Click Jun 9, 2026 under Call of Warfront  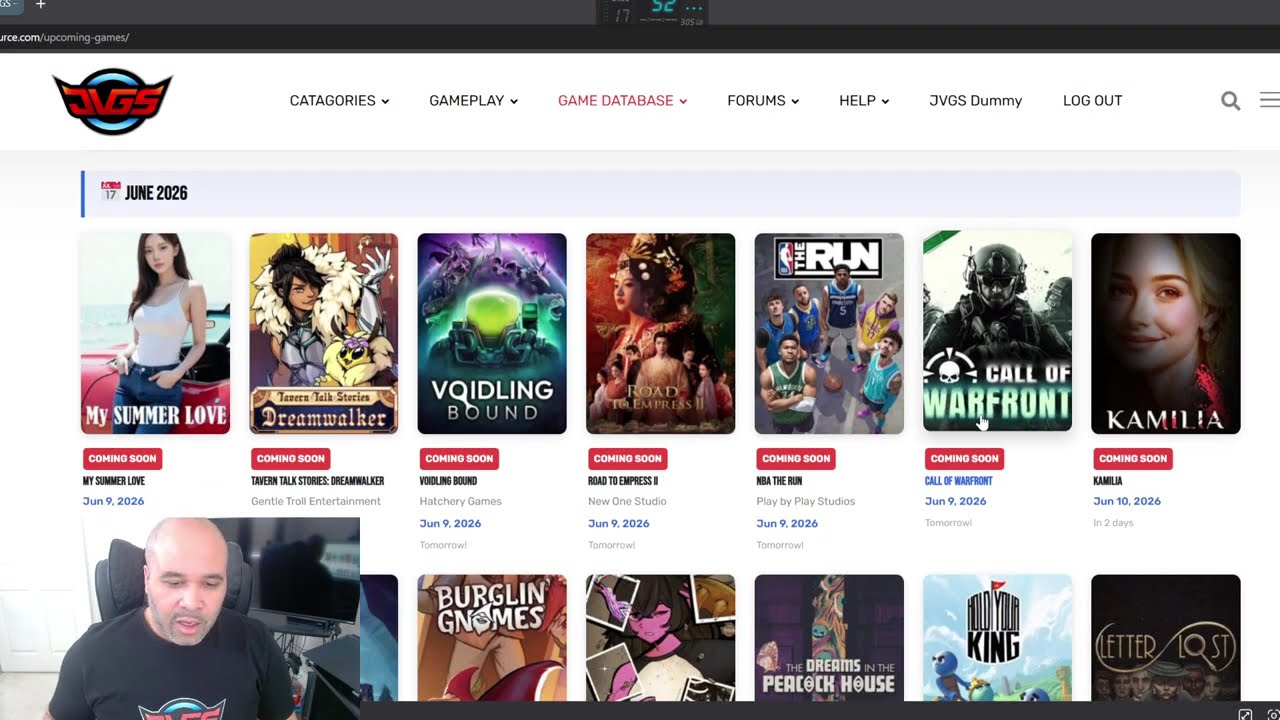(955, 501)
